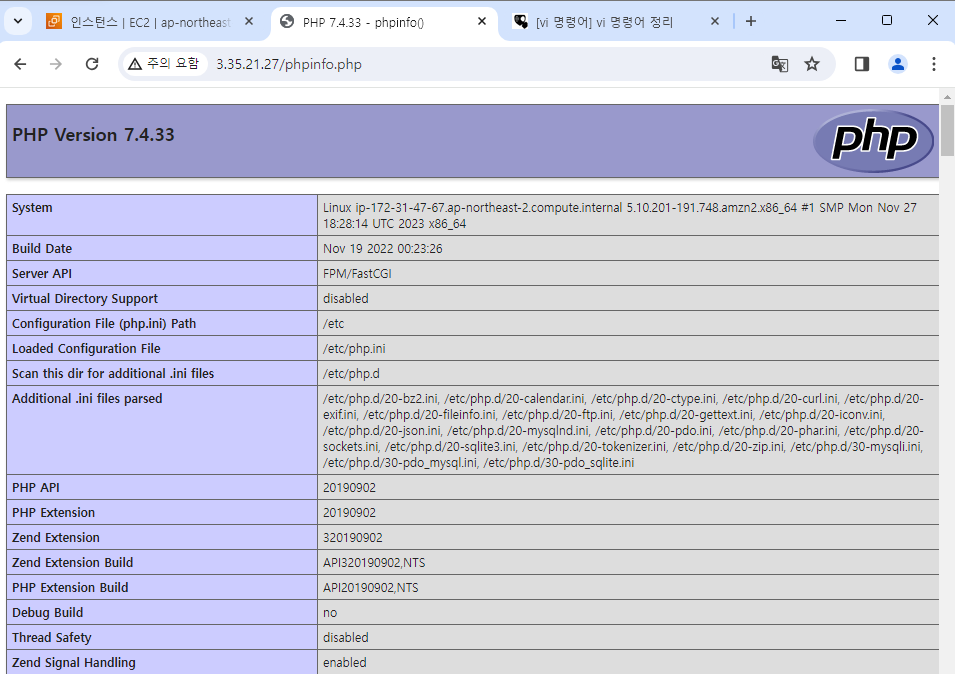Click the Configuration File (php.ini) Path label
The image size is (955, 674).
tap(104, 323)
